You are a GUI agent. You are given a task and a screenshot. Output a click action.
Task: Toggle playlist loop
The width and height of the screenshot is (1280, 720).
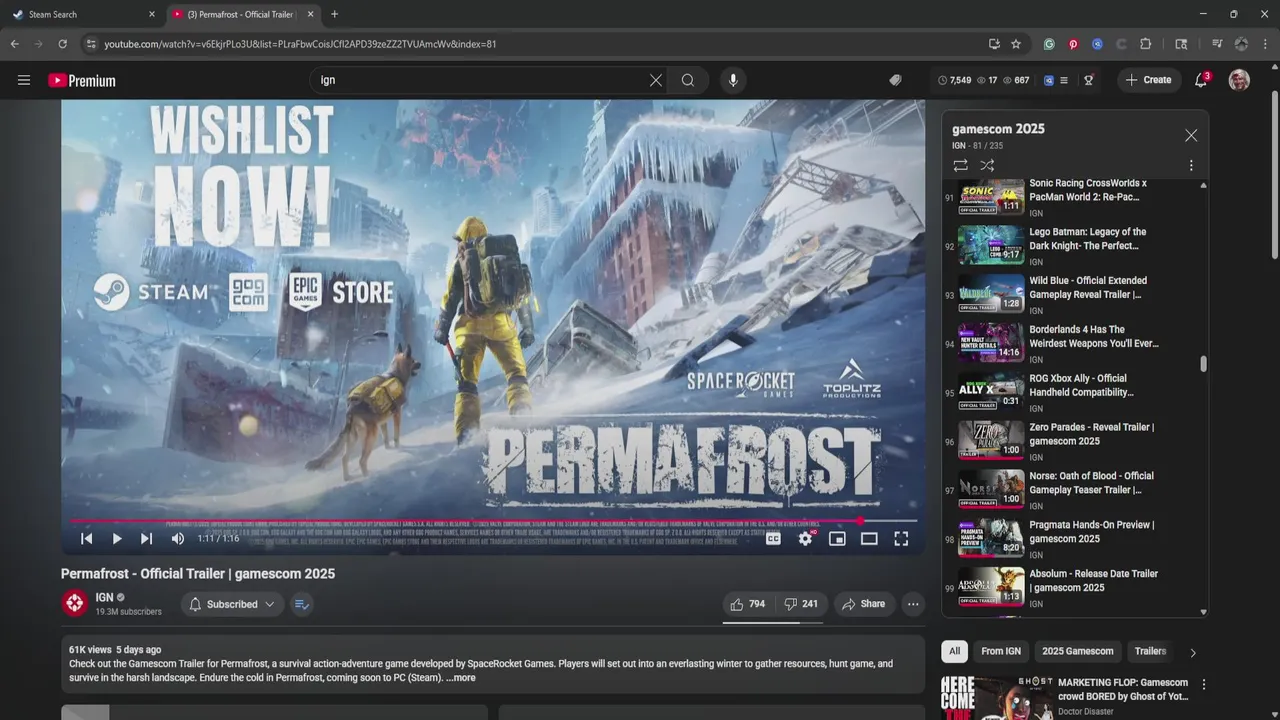(x=960, y=165)
